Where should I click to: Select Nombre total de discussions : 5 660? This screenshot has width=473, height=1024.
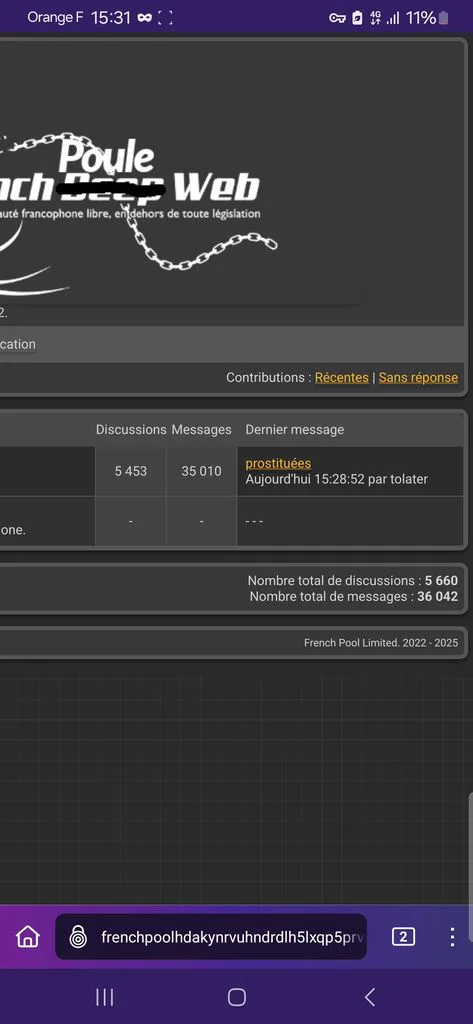(x=353, y=581)
